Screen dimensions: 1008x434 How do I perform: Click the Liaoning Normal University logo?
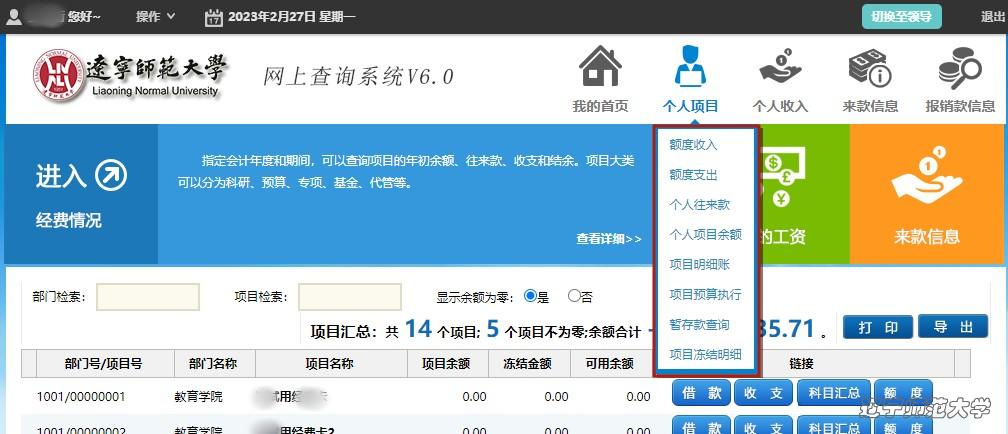[x=59, y=76]
